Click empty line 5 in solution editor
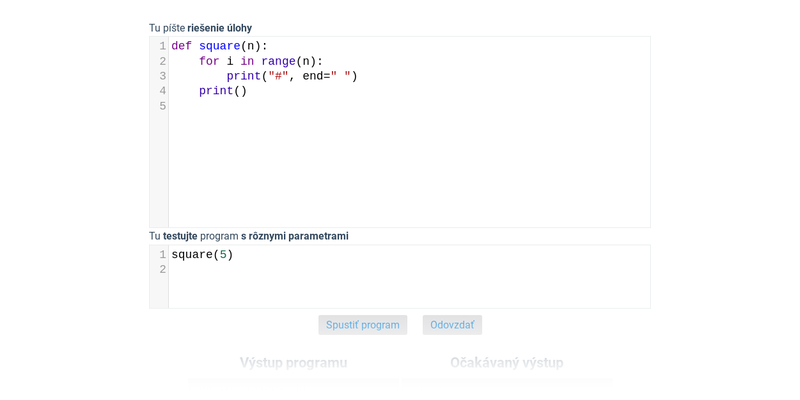 point(409,106)
